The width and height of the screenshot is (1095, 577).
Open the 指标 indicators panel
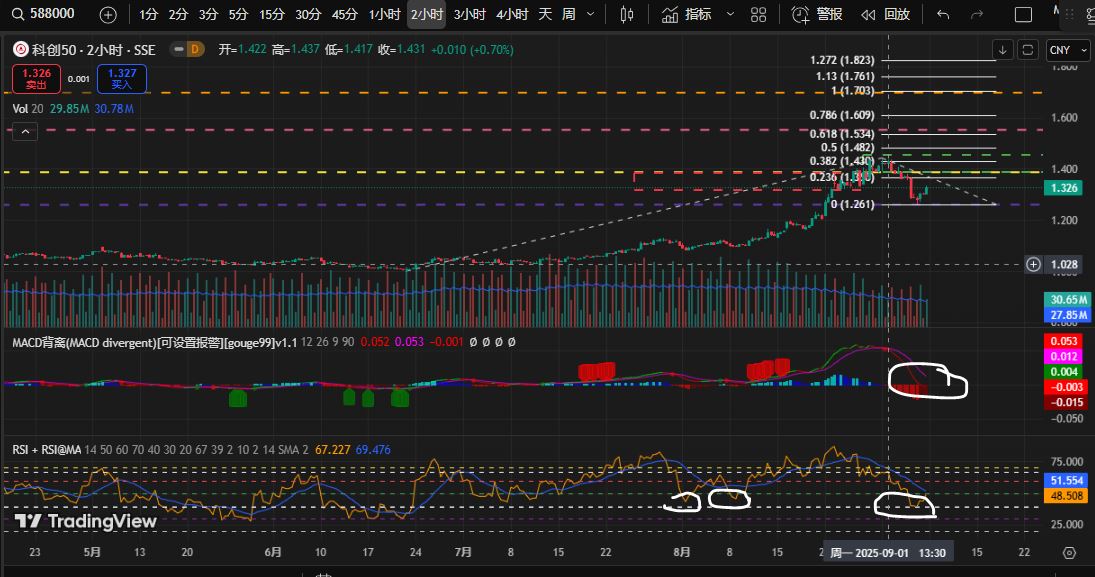(688, 15)
